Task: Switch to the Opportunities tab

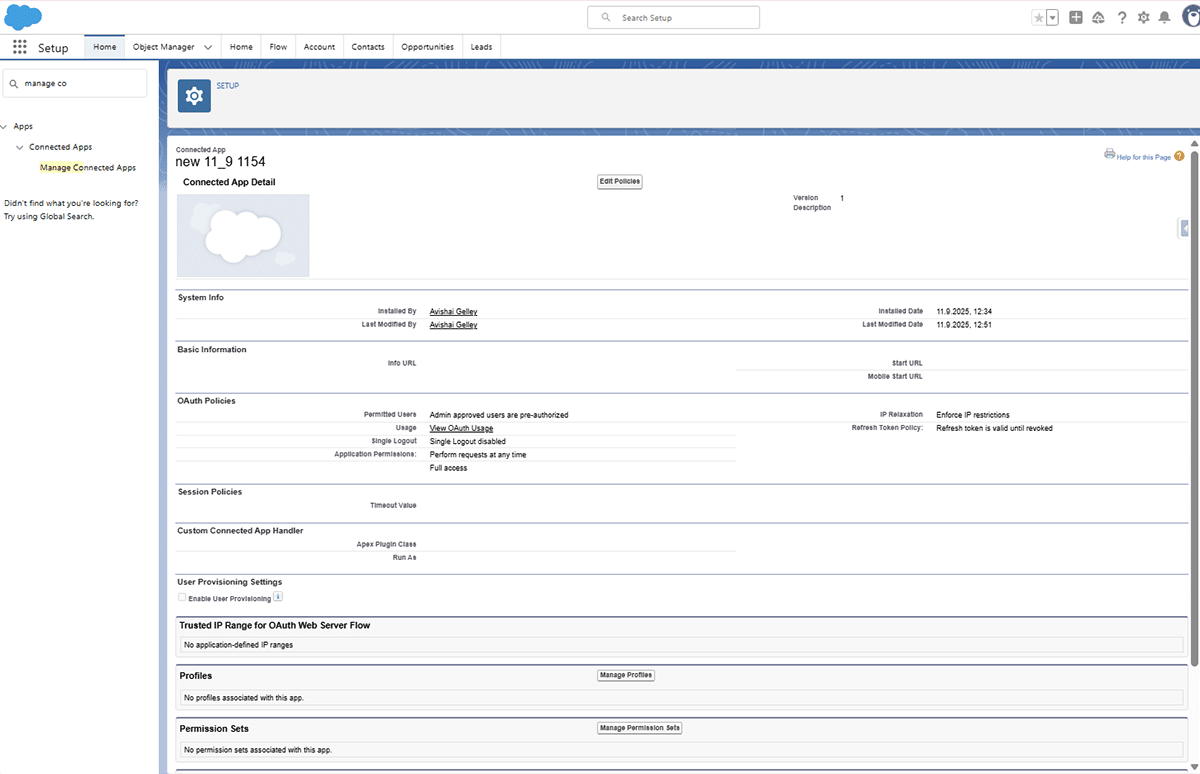Action: coord(427,47)
